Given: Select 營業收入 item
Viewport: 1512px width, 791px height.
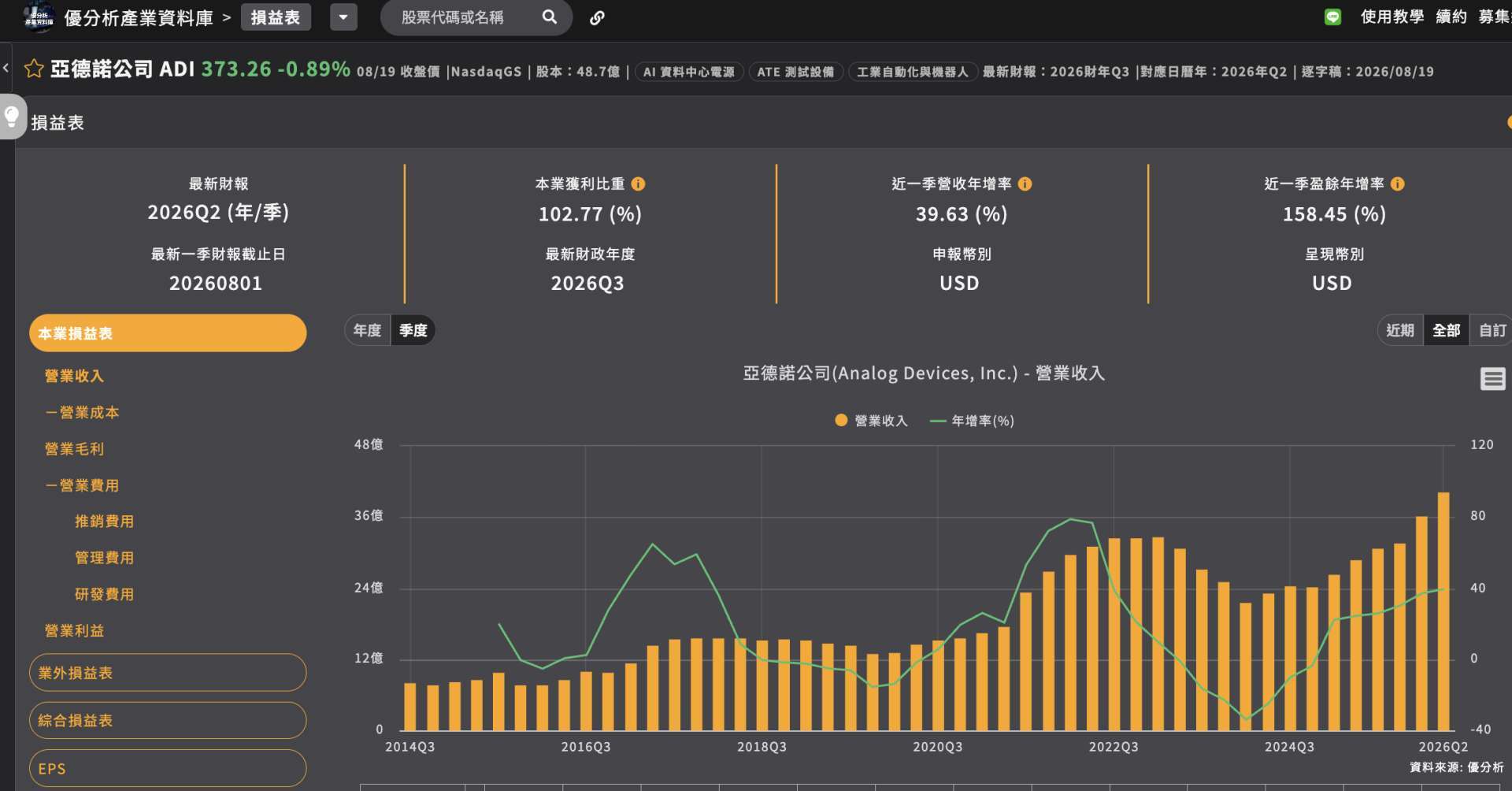Looking at the screenshot, I should coord(74,376).
